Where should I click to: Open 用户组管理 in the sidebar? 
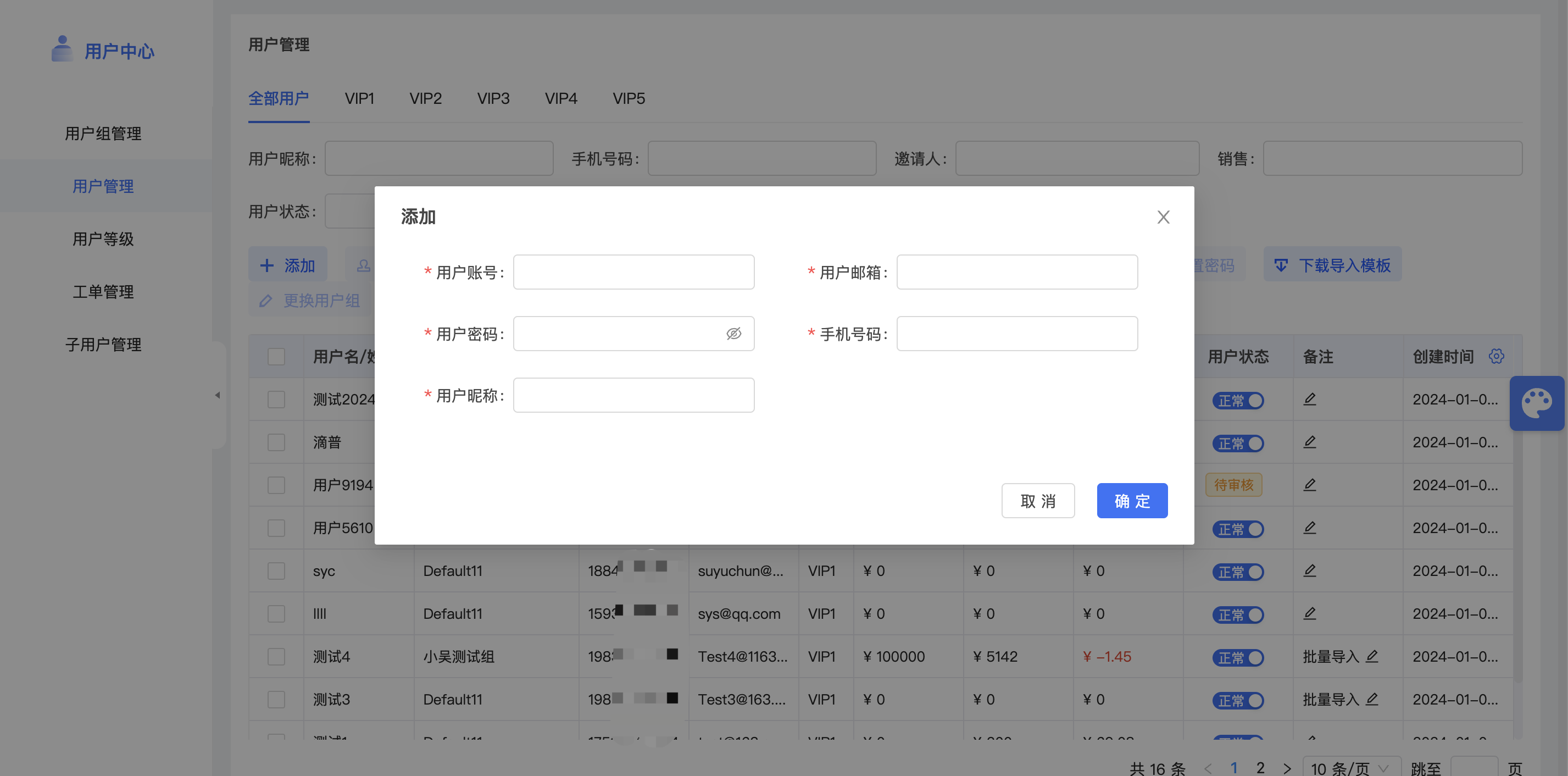(103, 134)
